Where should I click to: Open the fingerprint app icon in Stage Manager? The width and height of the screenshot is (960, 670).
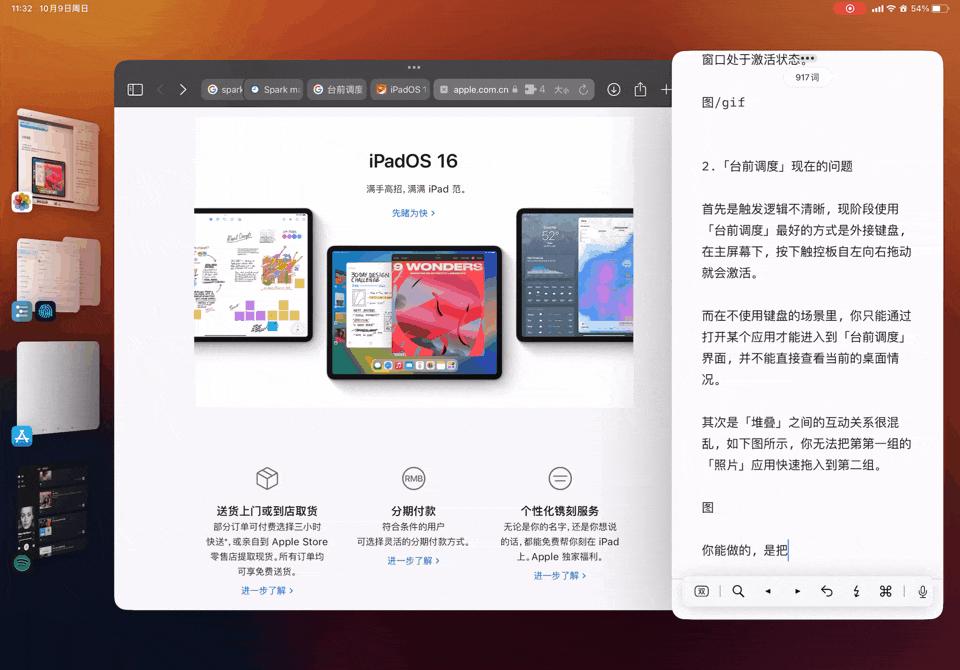coord(45,311)
